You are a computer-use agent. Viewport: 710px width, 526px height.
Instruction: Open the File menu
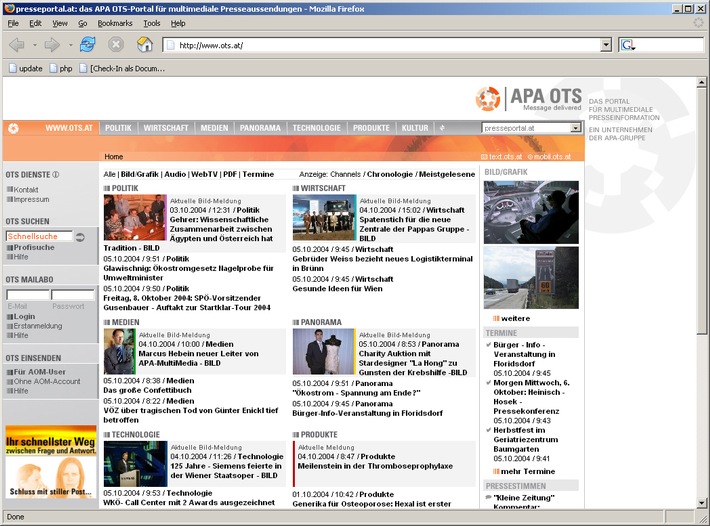[x=13, y=24]
